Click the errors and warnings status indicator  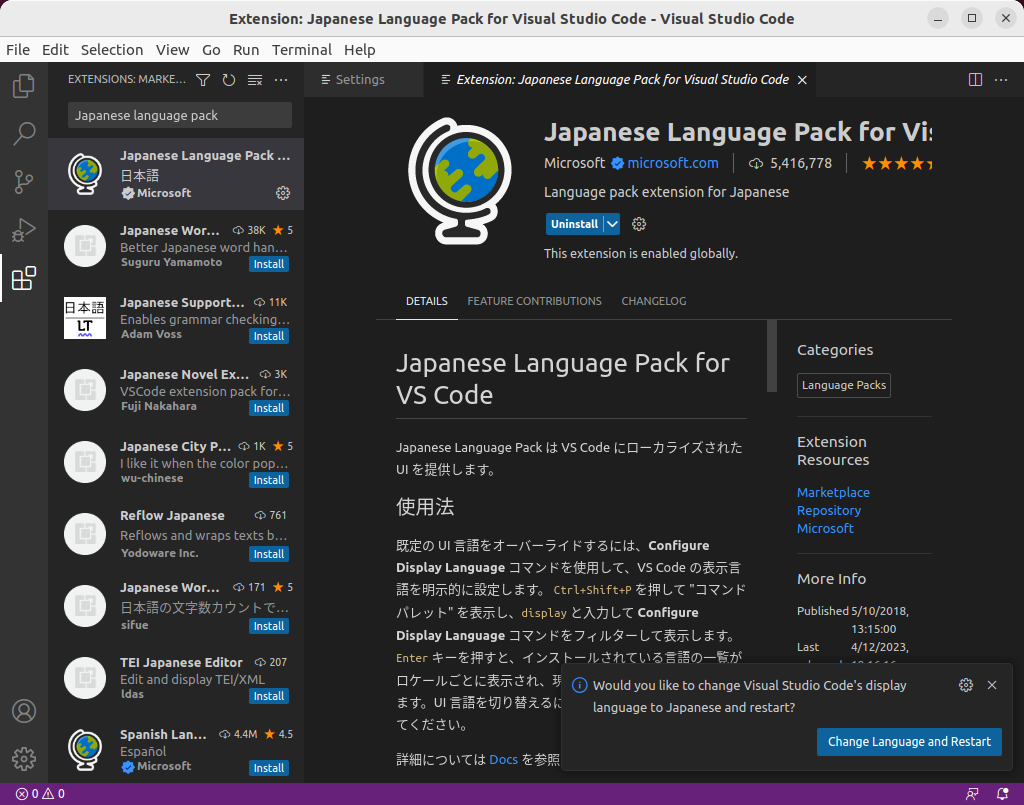pos(40,794)
